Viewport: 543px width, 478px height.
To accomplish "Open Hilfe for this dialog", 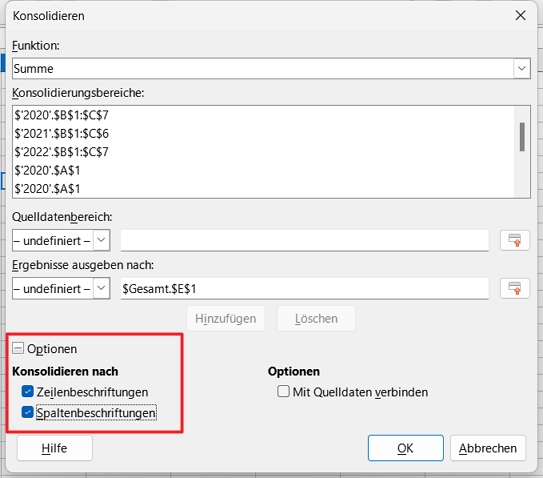I will 55,448.
